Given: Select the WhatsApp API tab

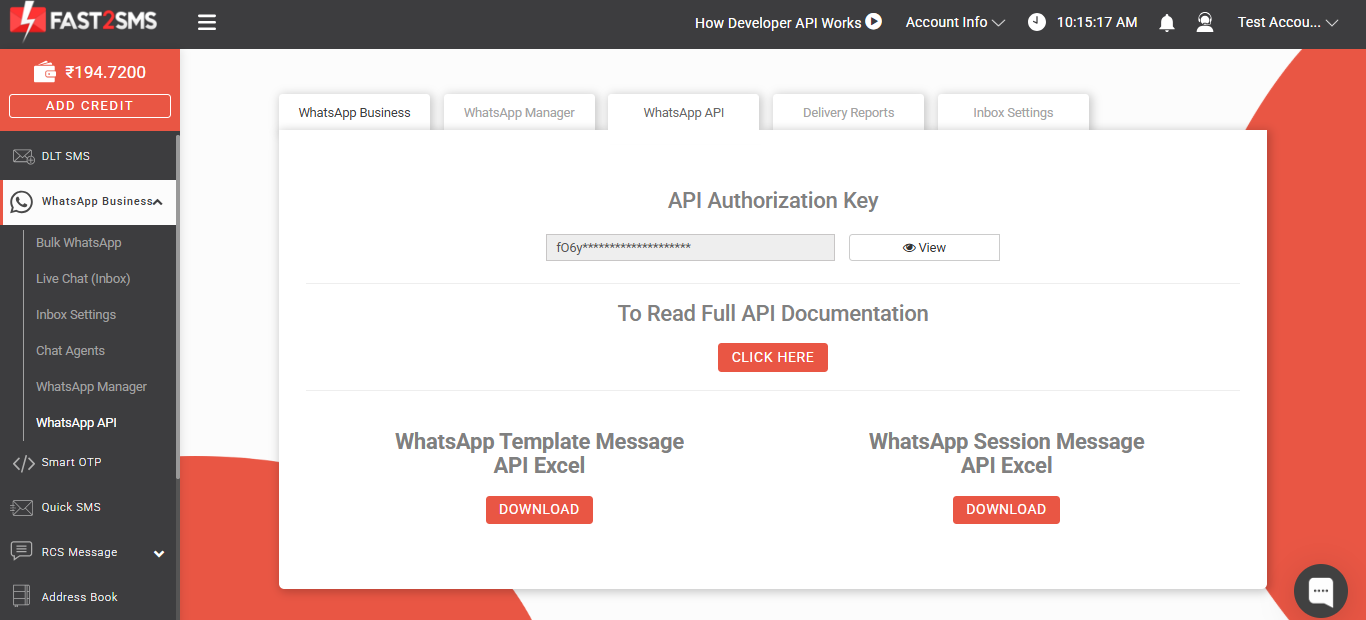Looking at the screenshot, I should 684,112.
